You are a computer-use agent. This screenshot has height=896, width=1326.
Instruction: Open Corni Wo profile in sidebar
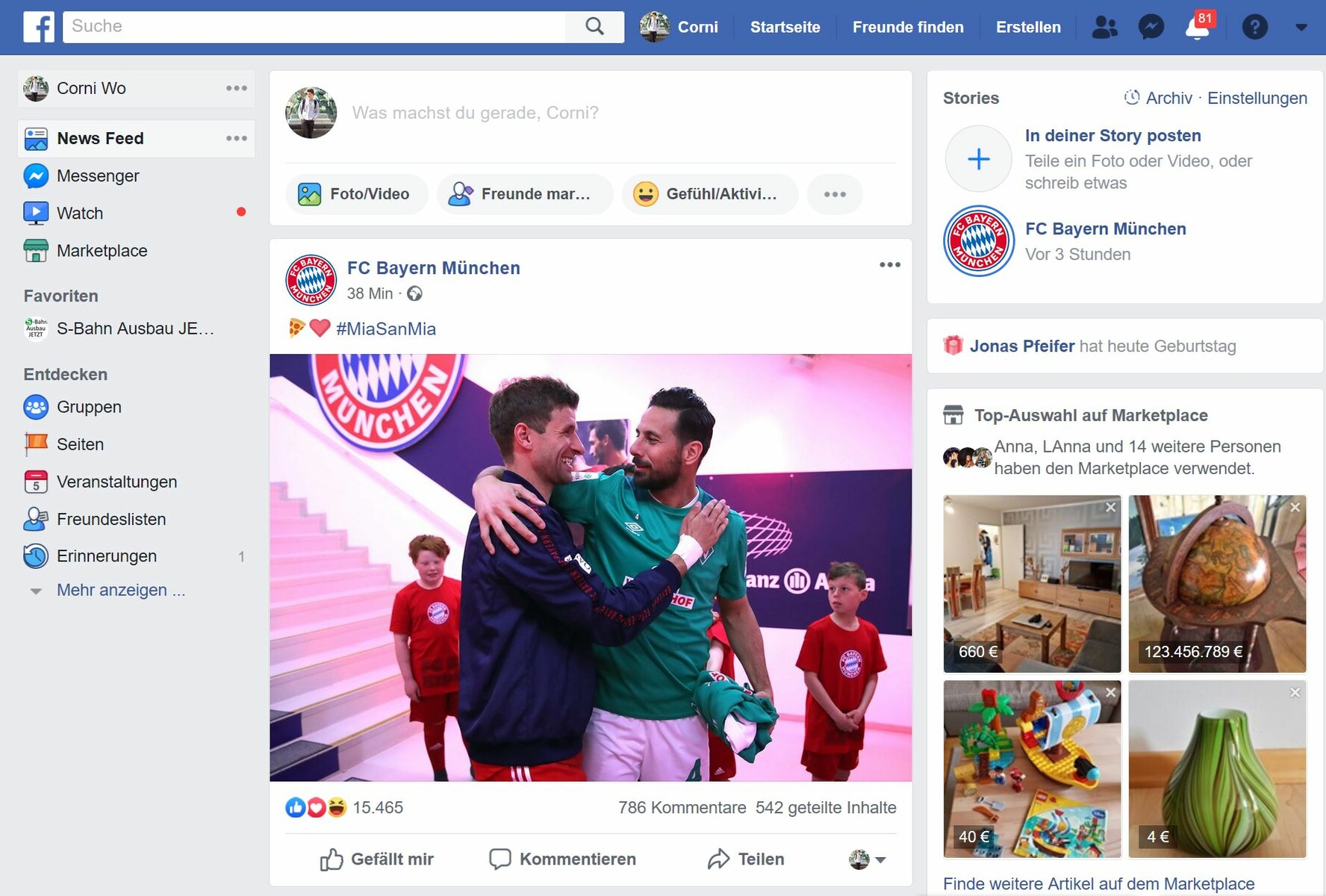tap(91, 88)
